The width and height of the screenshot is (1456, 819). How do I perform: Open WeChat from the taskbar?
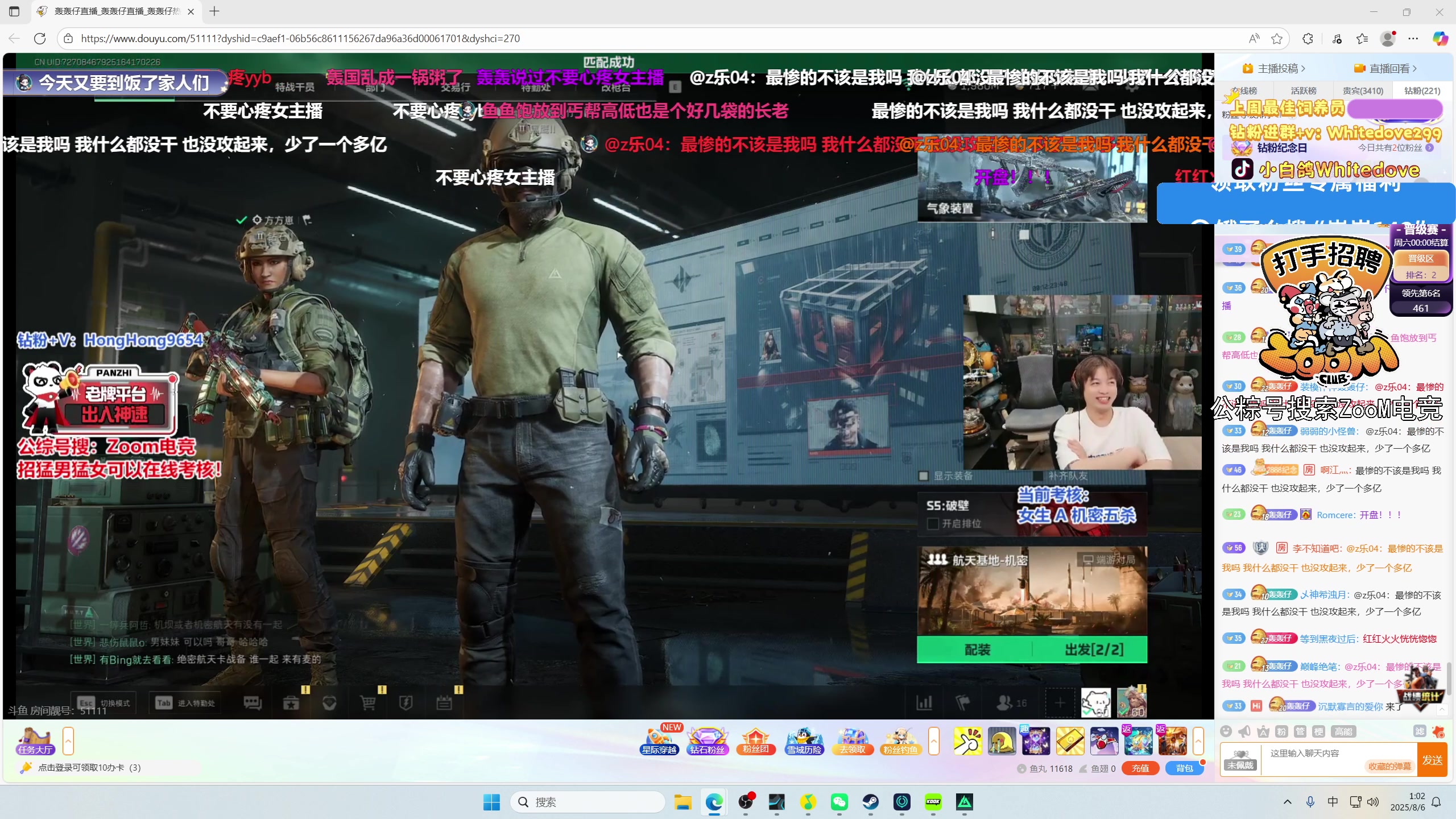click(x=839, y=802)
